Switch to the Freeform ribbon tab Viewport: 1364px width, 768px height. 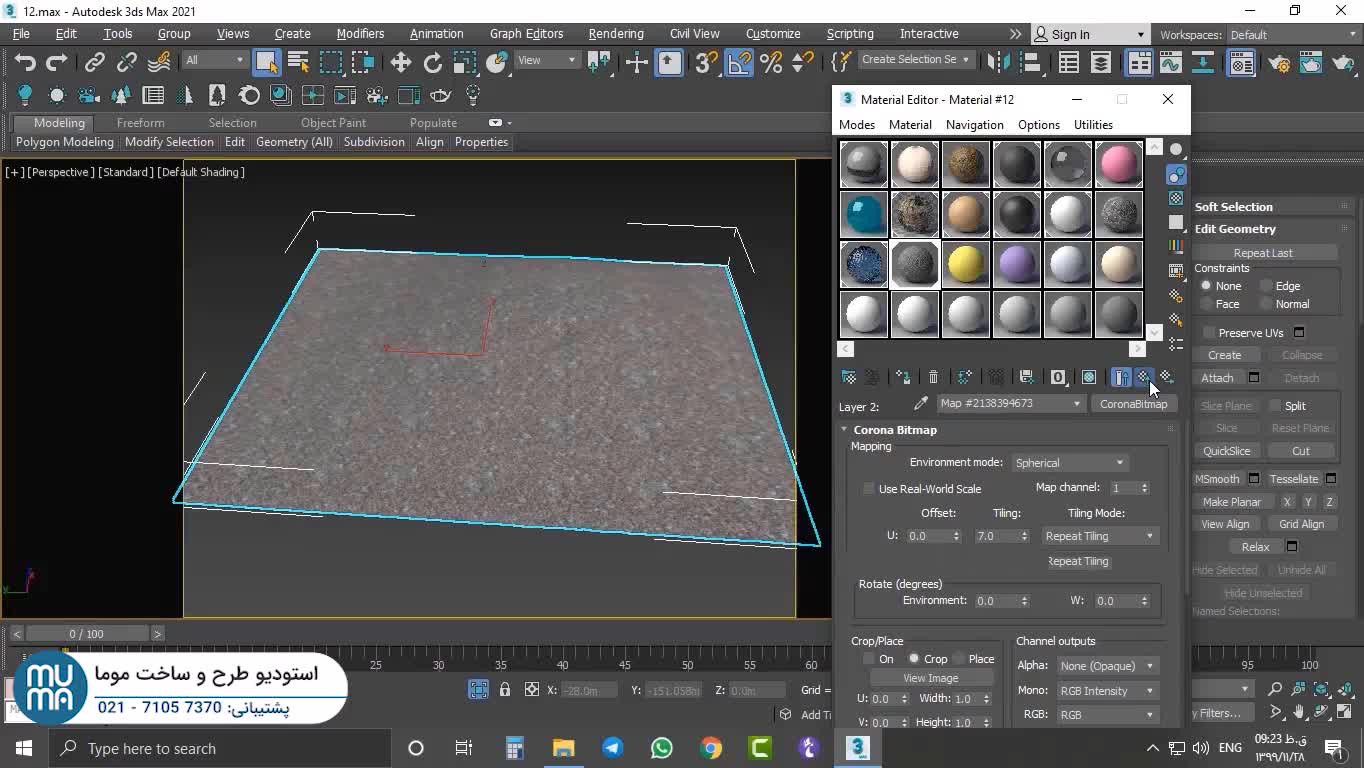click(140, 123)
